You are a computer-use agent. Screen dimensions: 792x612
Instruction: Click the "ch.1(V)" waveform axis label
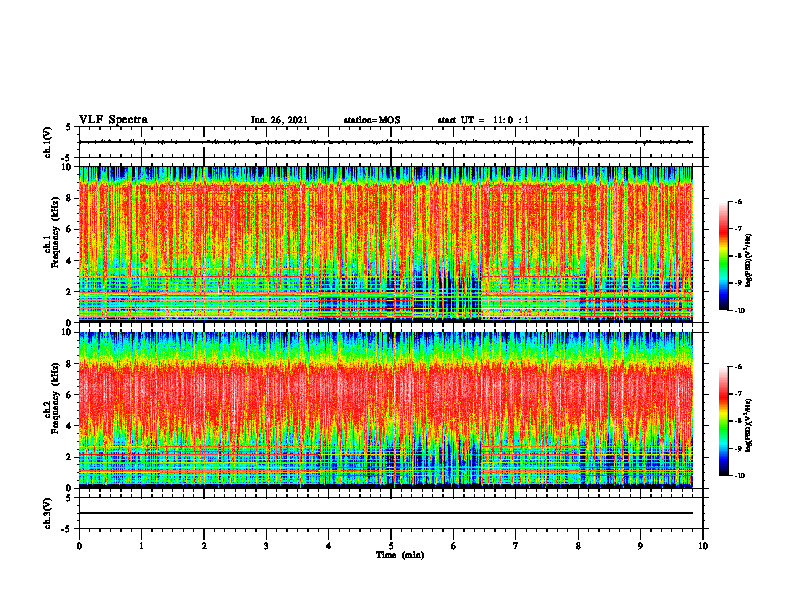[x=47, y=142]
